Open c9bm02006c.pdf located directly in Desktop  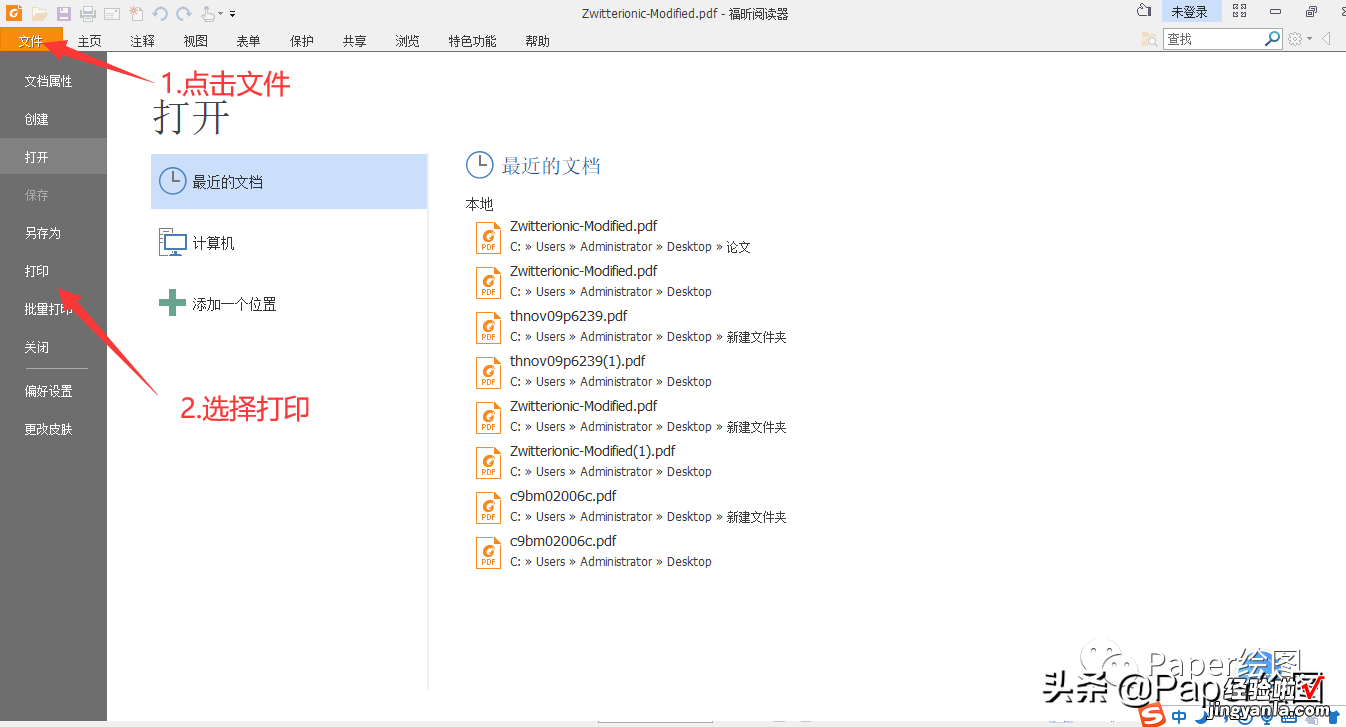tap(593, 552)
